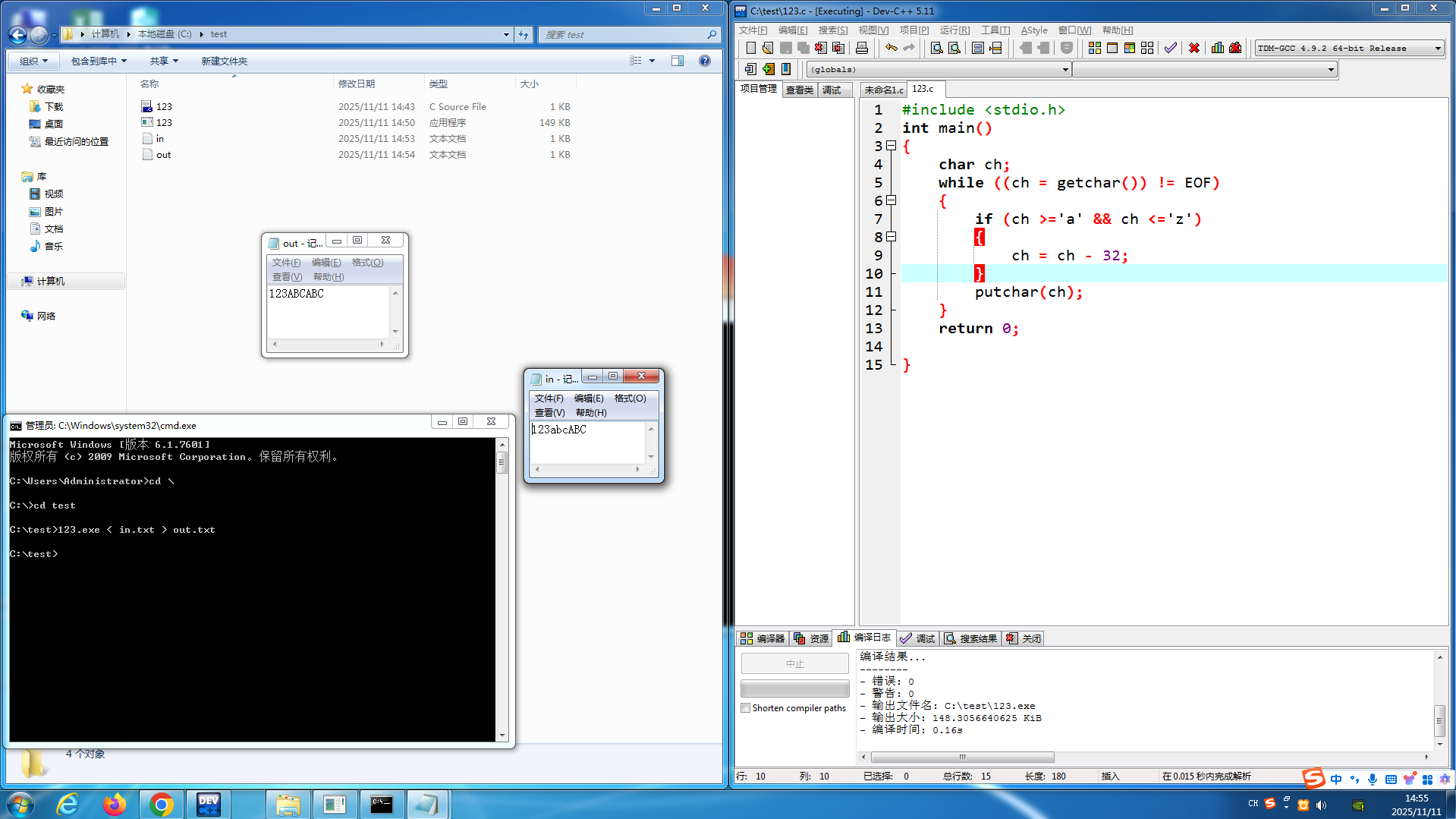This screenshot has width=1456, height=819.
Task: Click the Dev-C++ taskbar icon
Action: click(x=209, y=804)
